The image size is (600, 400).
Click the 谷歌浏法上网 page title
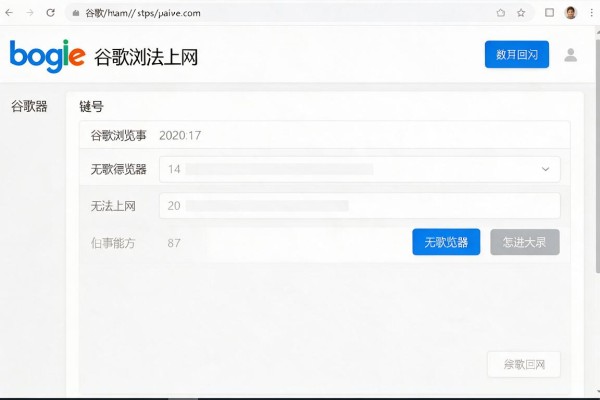pyautogui.click(x=146, y=57)
